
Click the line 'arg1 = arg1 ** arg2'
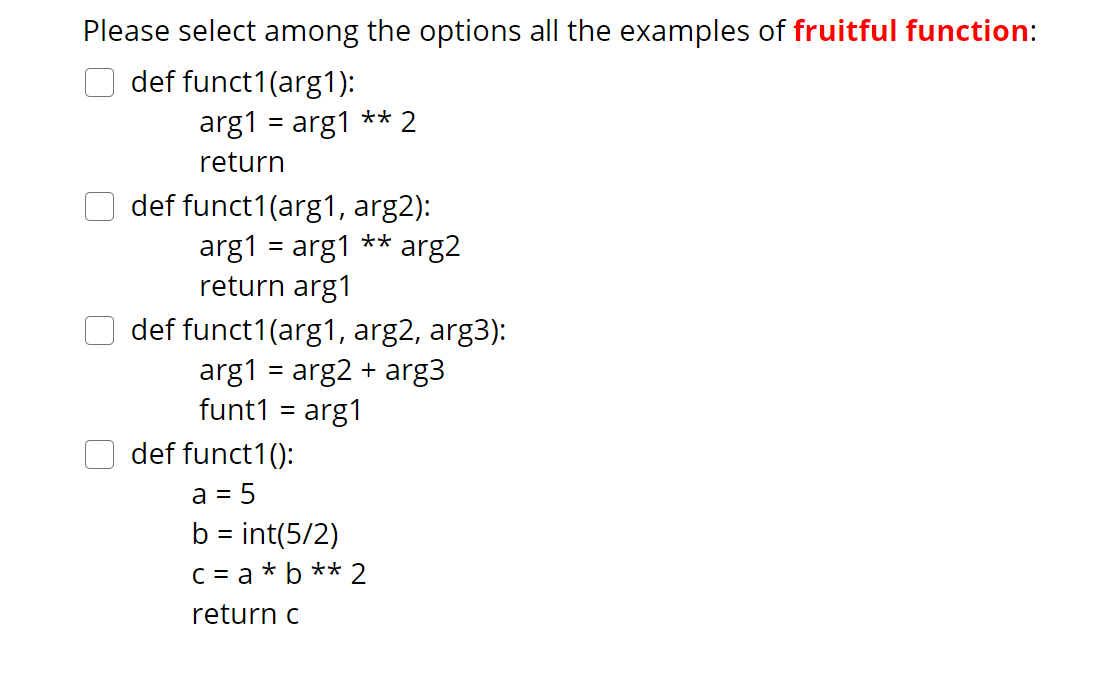330,246
